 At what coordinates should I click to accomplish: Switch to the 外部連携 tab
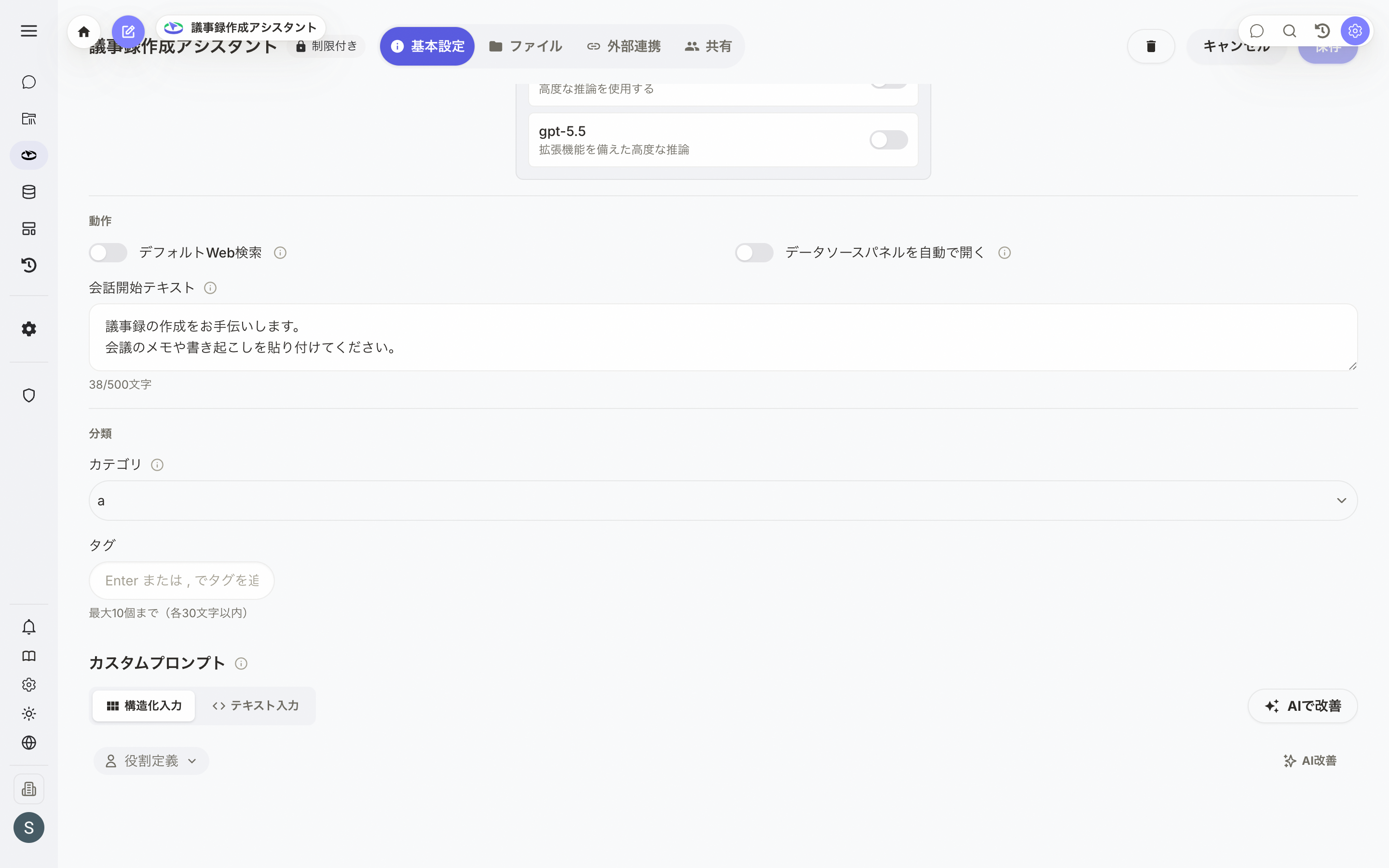coord(623,46)
